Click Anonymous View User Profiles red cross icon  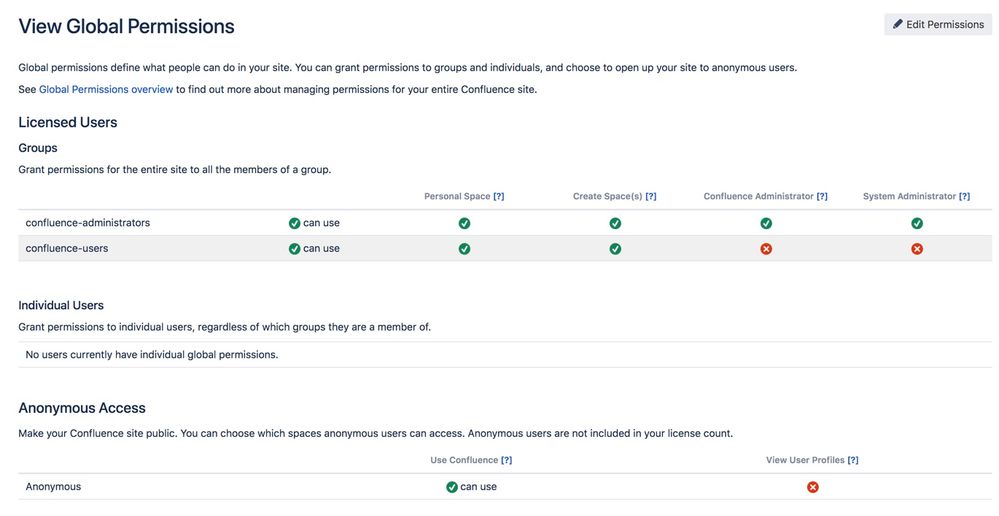pyautogui.click(x=813, y=487)
